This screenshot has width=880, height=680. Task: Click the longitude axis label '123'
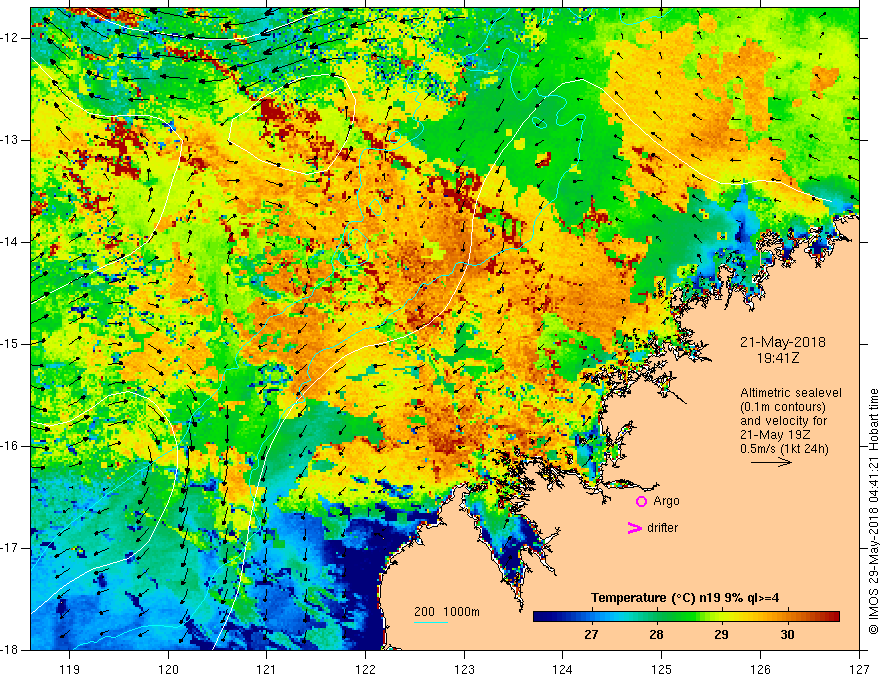coord(464,669)
